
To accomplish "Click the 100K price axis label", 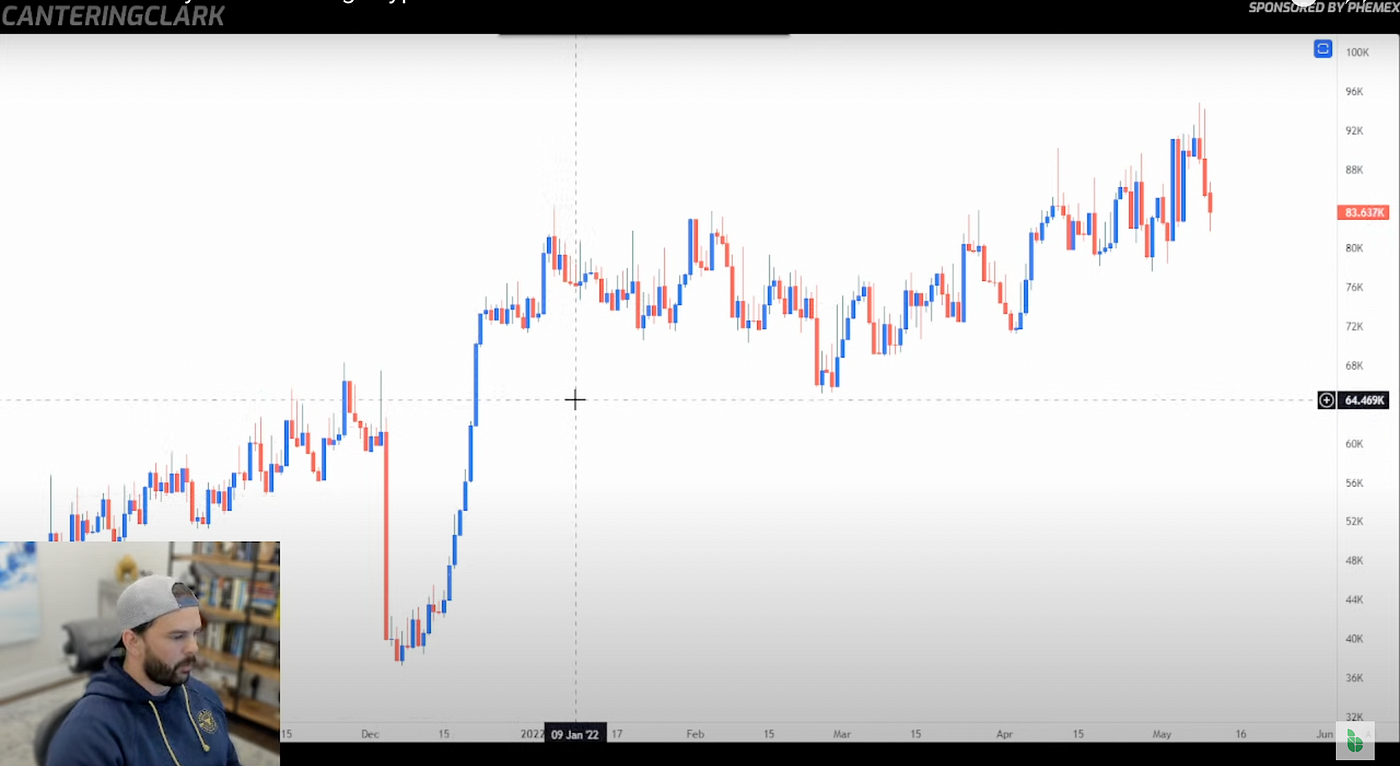I will pos(1357,52).
